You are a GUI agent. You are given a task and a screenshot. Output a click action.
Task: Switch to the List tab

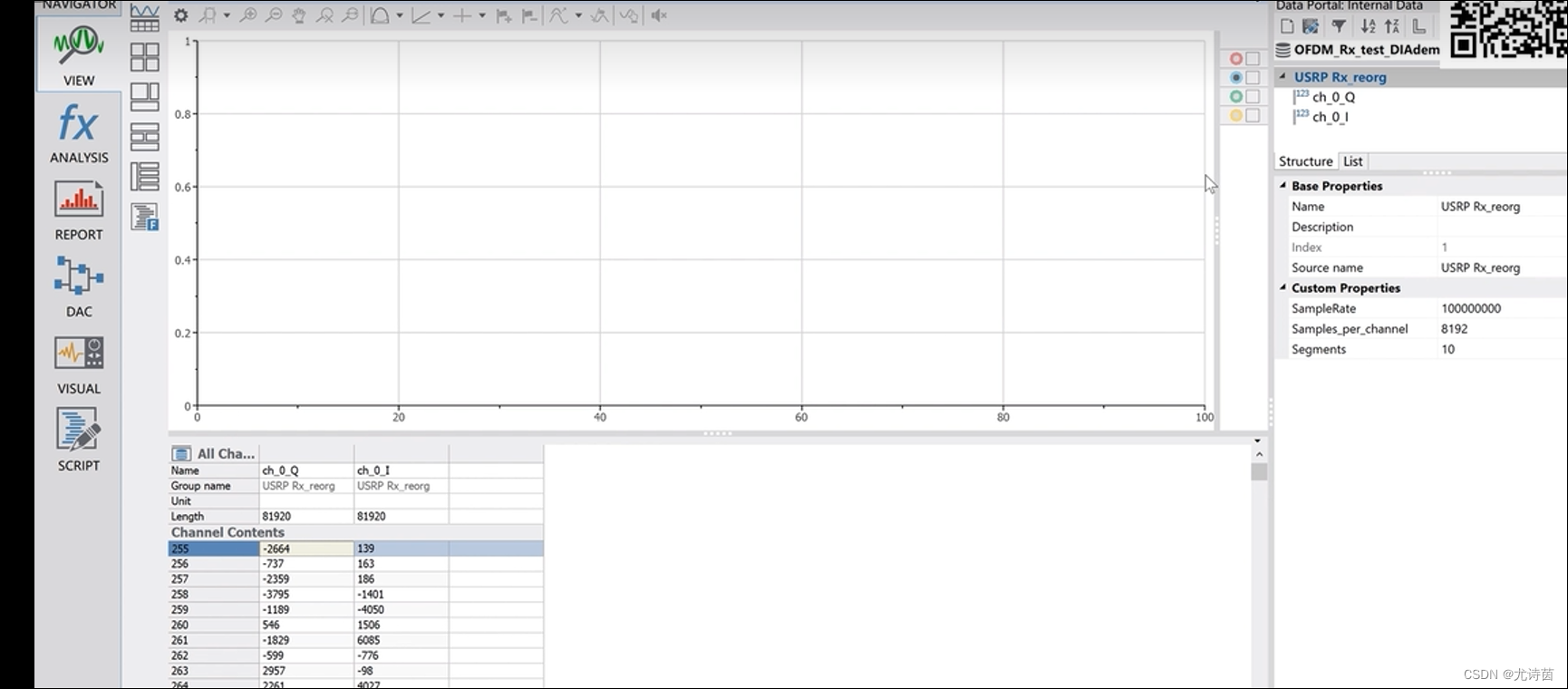(x=1352, y=161)
